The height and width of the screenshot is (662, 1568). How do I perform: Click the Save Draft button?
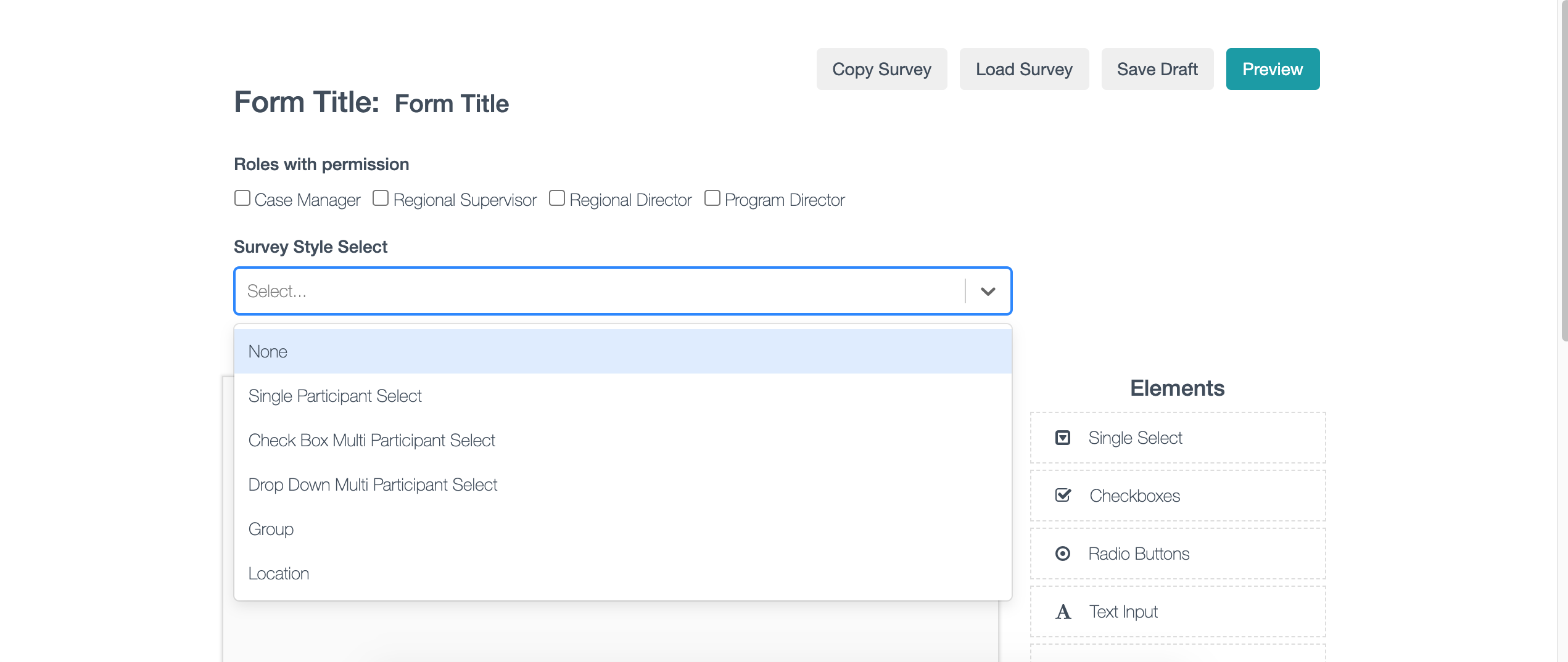[x=1157, y=69]
